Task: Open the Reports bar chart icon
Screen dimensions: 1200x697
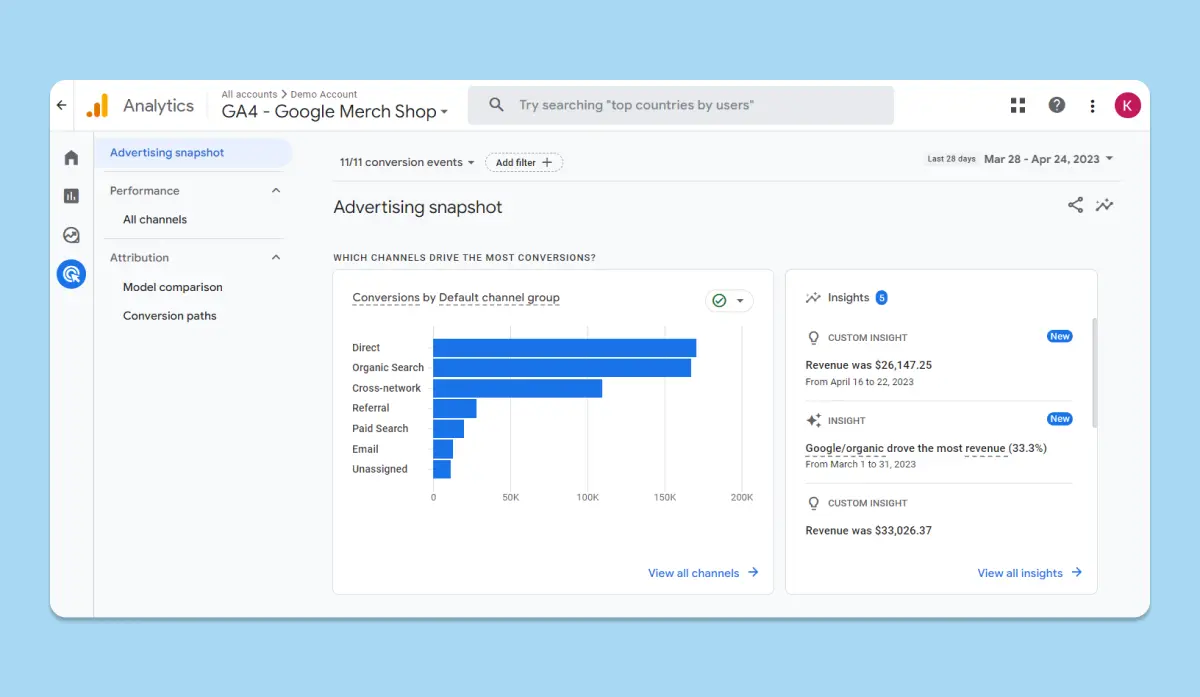Action: coord(71,196)
